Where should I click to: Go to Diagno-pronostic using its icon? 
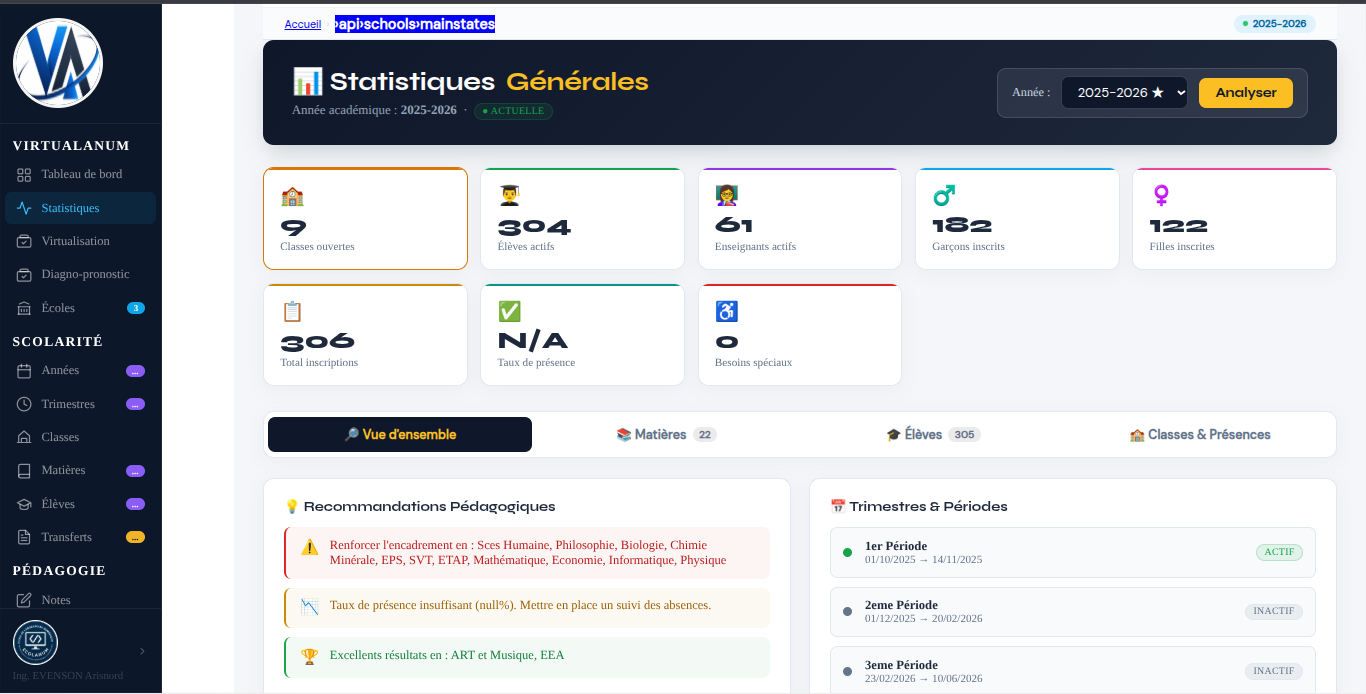[x=24, y=274]
